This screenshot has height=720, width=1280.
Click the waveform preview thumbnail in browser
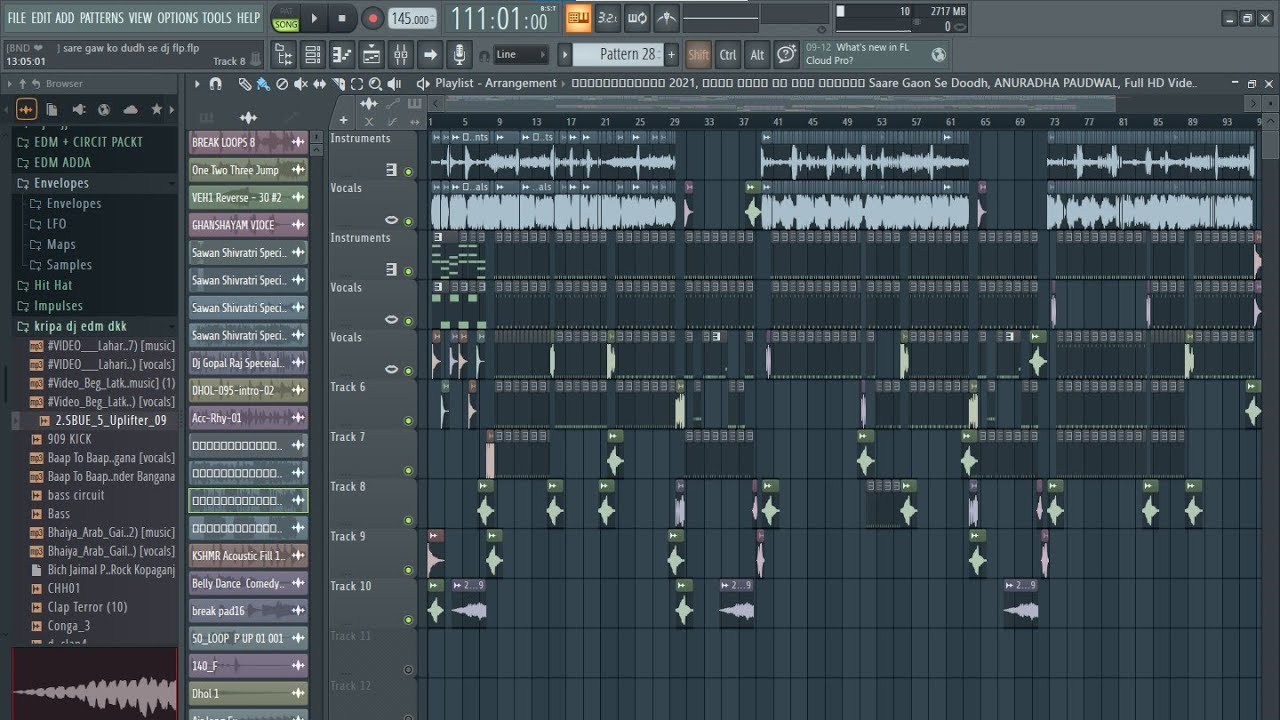point(94,684)
